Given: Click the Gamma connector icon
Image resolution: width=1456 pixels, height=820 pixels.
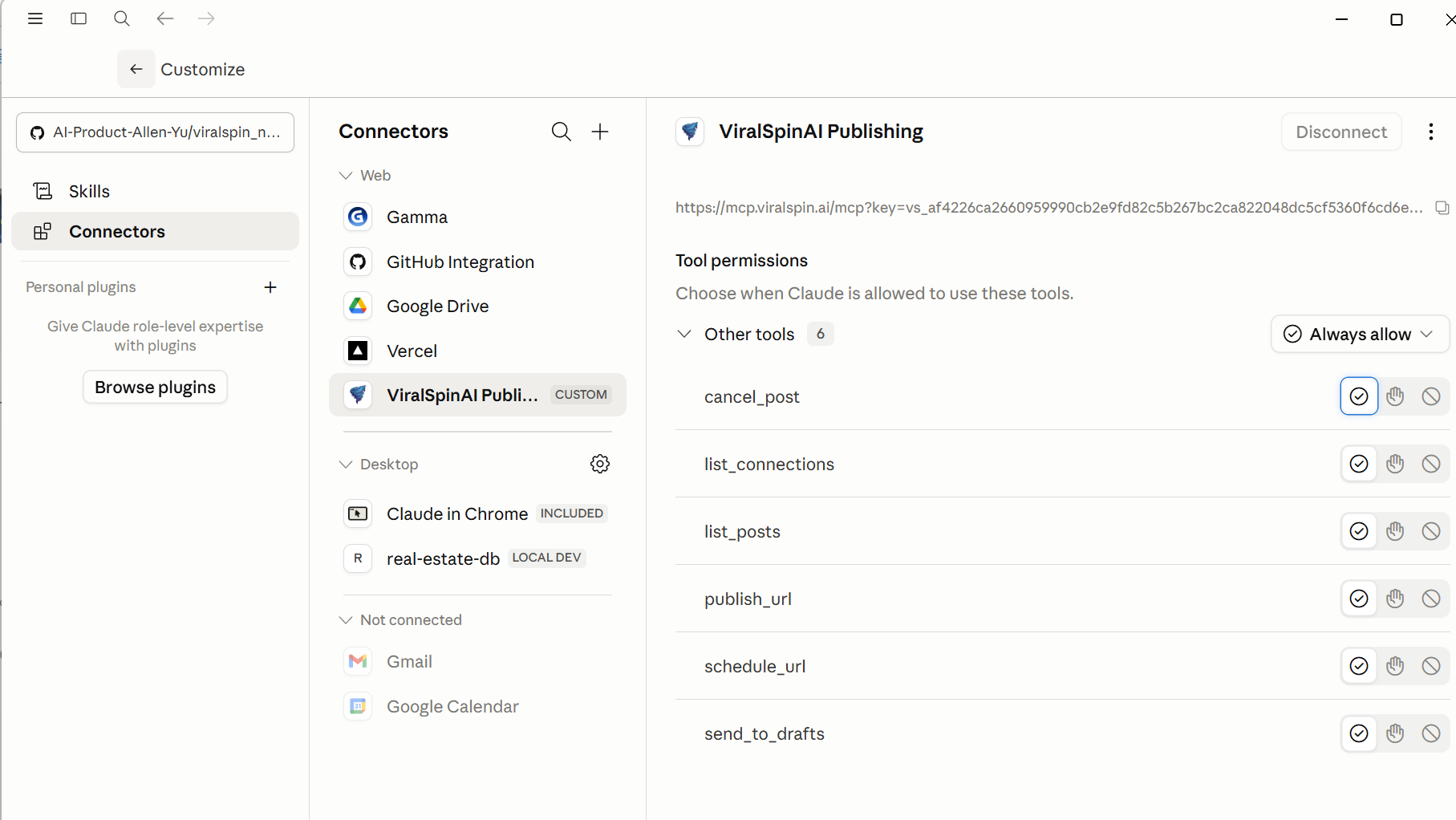Looking at the screenshot, I should [358, 217].
